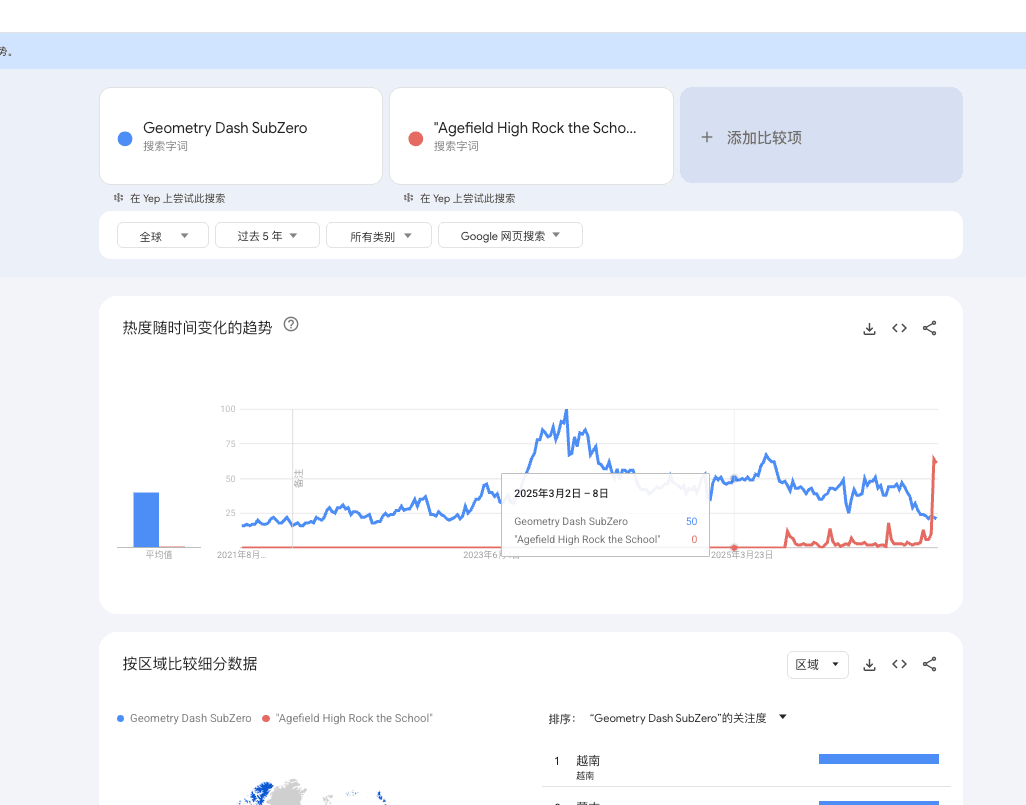Share the regional breakdown section

pos(929,664)
